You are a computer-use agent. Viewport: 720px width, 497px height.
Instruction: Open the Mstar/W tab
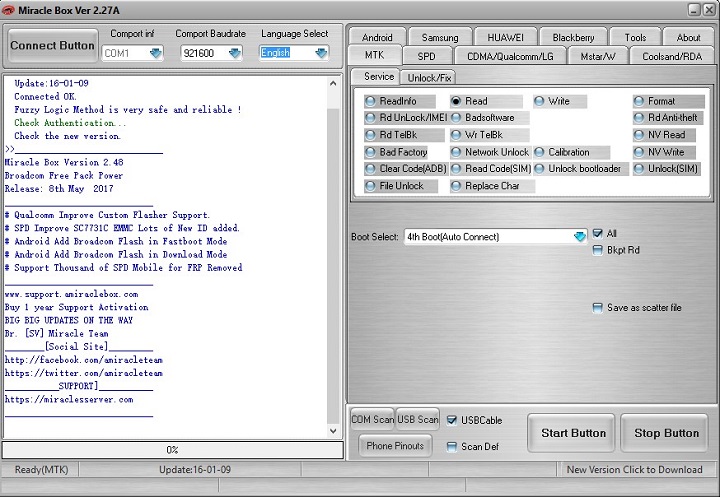(x=597, y=56)
